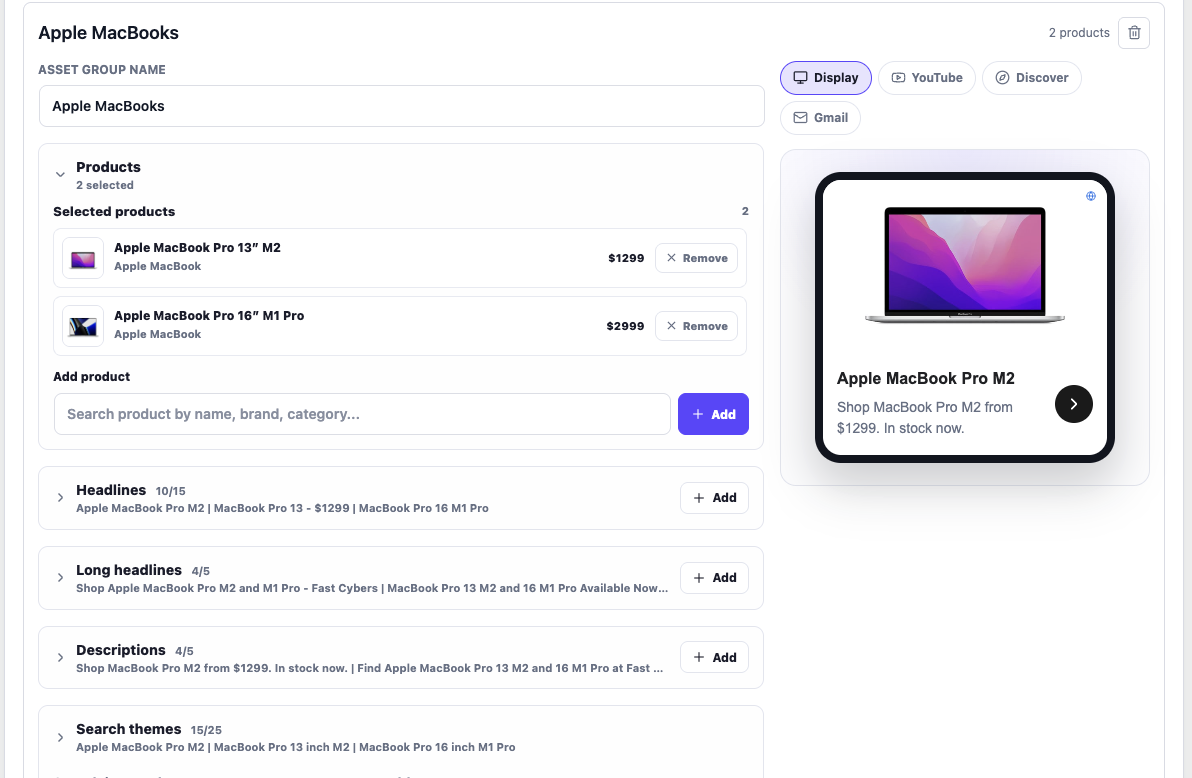Open thumbnail of MacBook Pro 16″ M1 Pro product
Screen dimensions: 1192x778
click(83, 326)
